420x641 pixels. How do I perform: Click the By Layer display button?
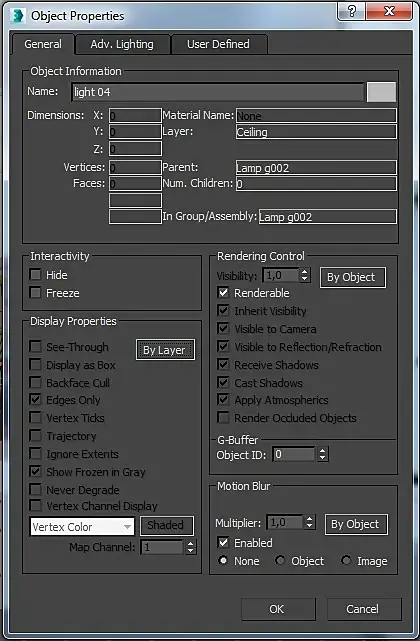tap(165, 350)
